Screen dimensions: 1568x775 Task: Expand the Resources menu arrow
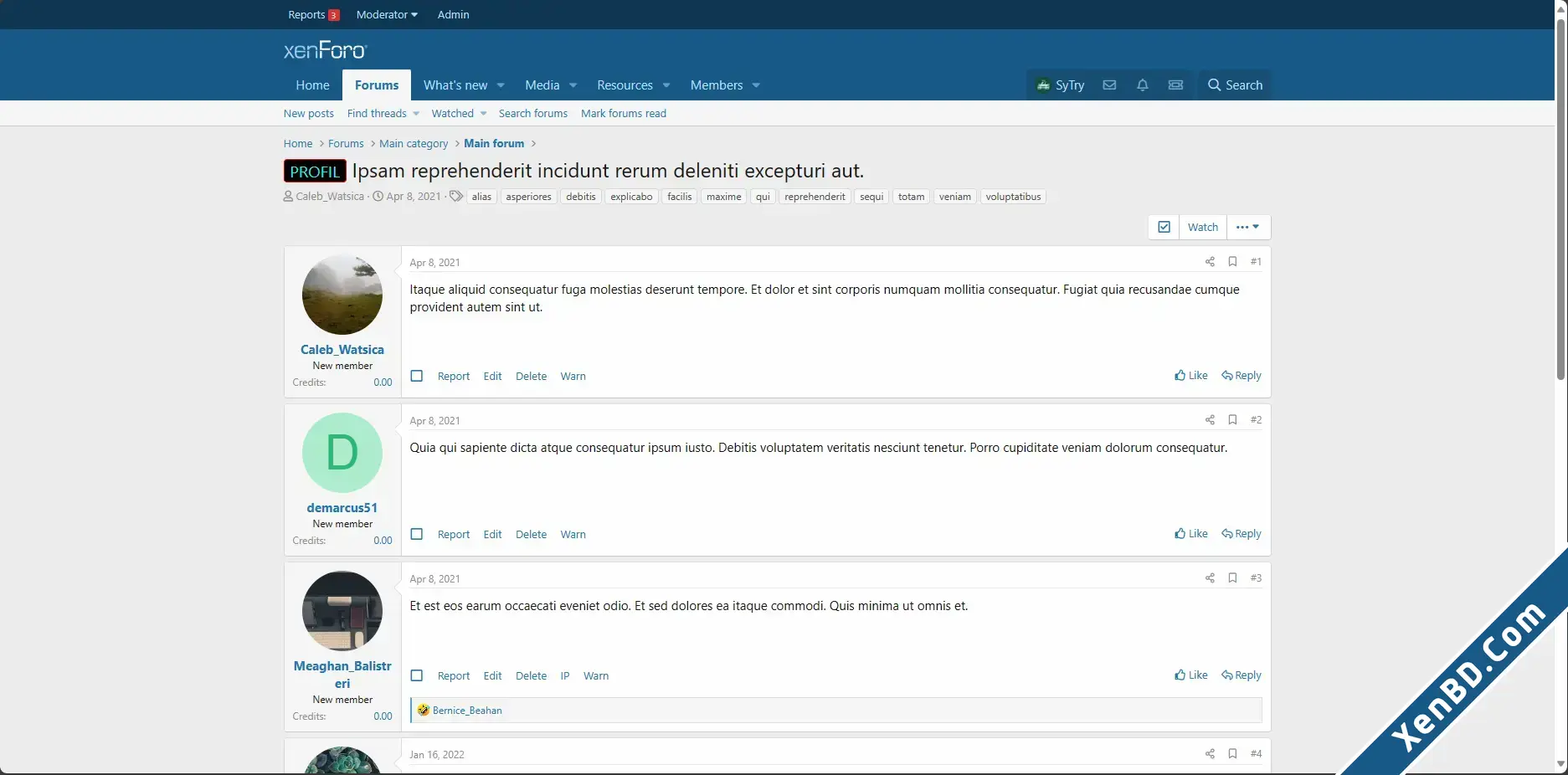(666, 85)
